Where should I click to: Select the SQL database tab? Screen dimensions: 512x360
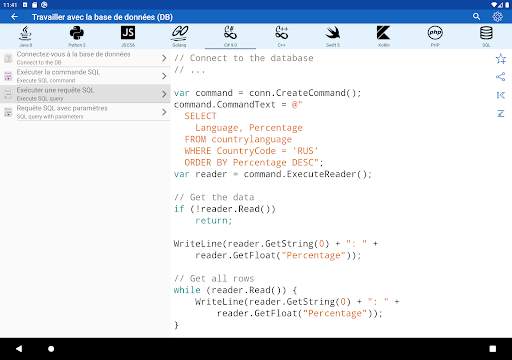coord(486,36)
